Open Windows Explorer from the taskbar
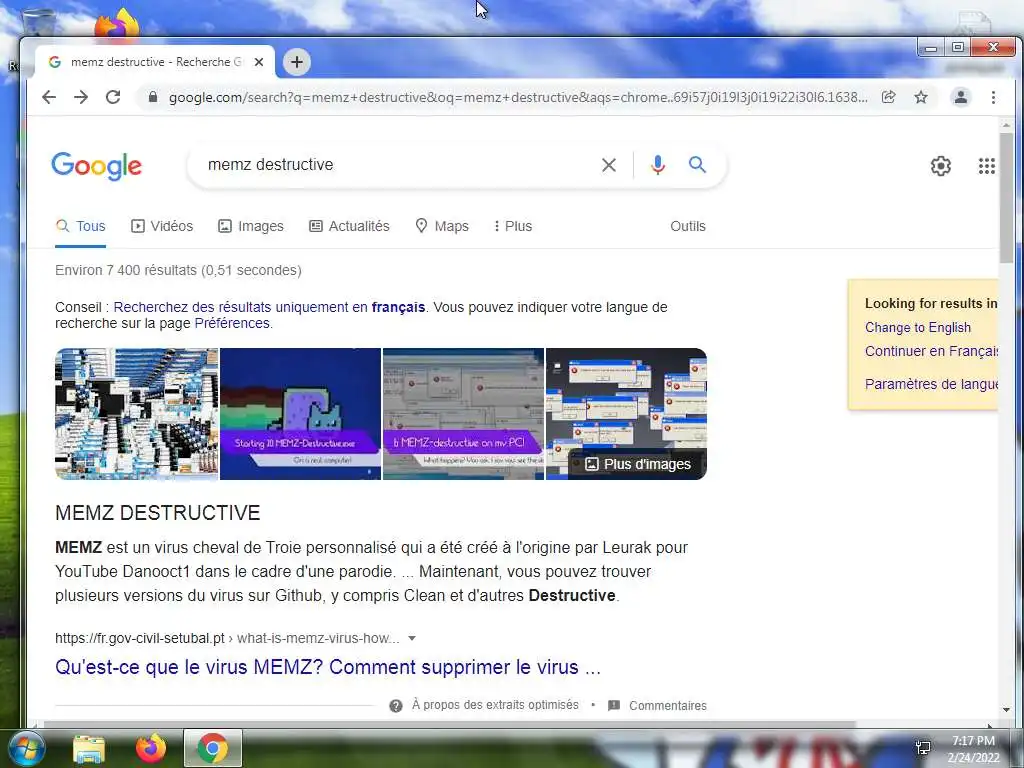 click(x=89, y=749)
